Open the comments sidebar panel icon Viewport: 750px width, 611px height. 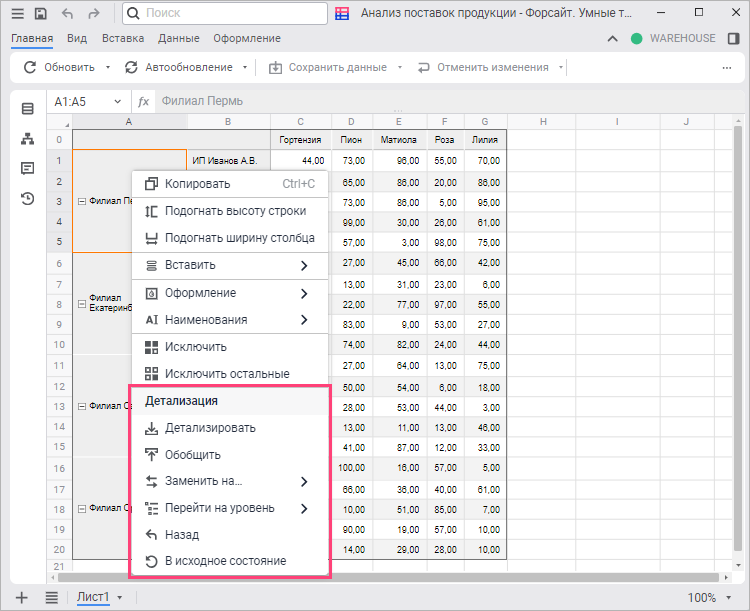coord(28,168)
